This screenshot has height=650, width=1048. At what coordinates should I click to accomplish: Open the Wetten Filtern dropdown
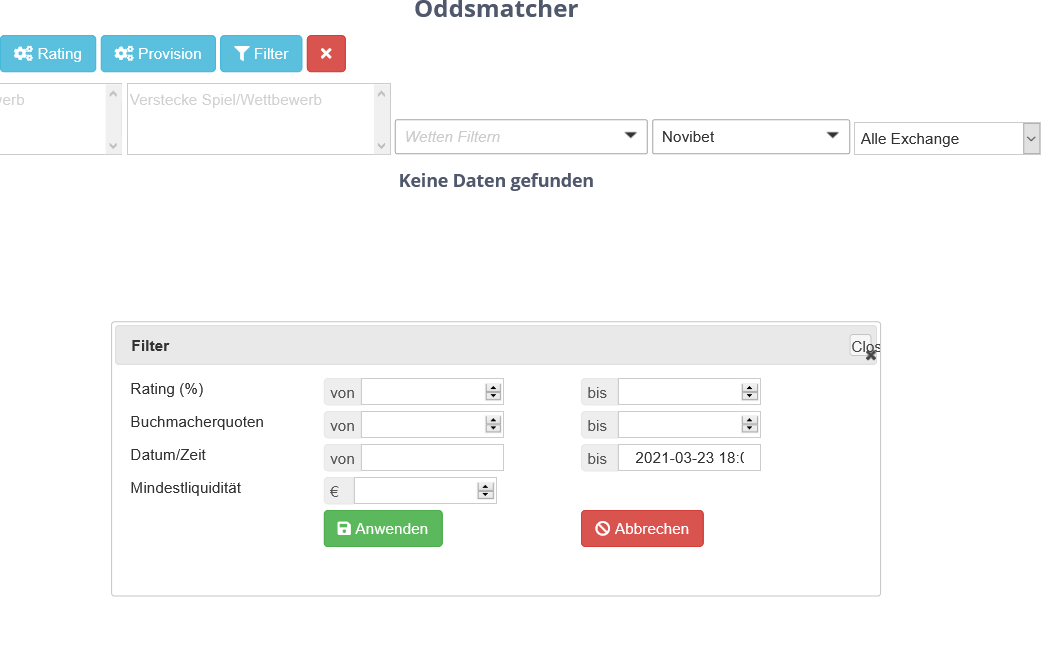[x=521, y=137]
